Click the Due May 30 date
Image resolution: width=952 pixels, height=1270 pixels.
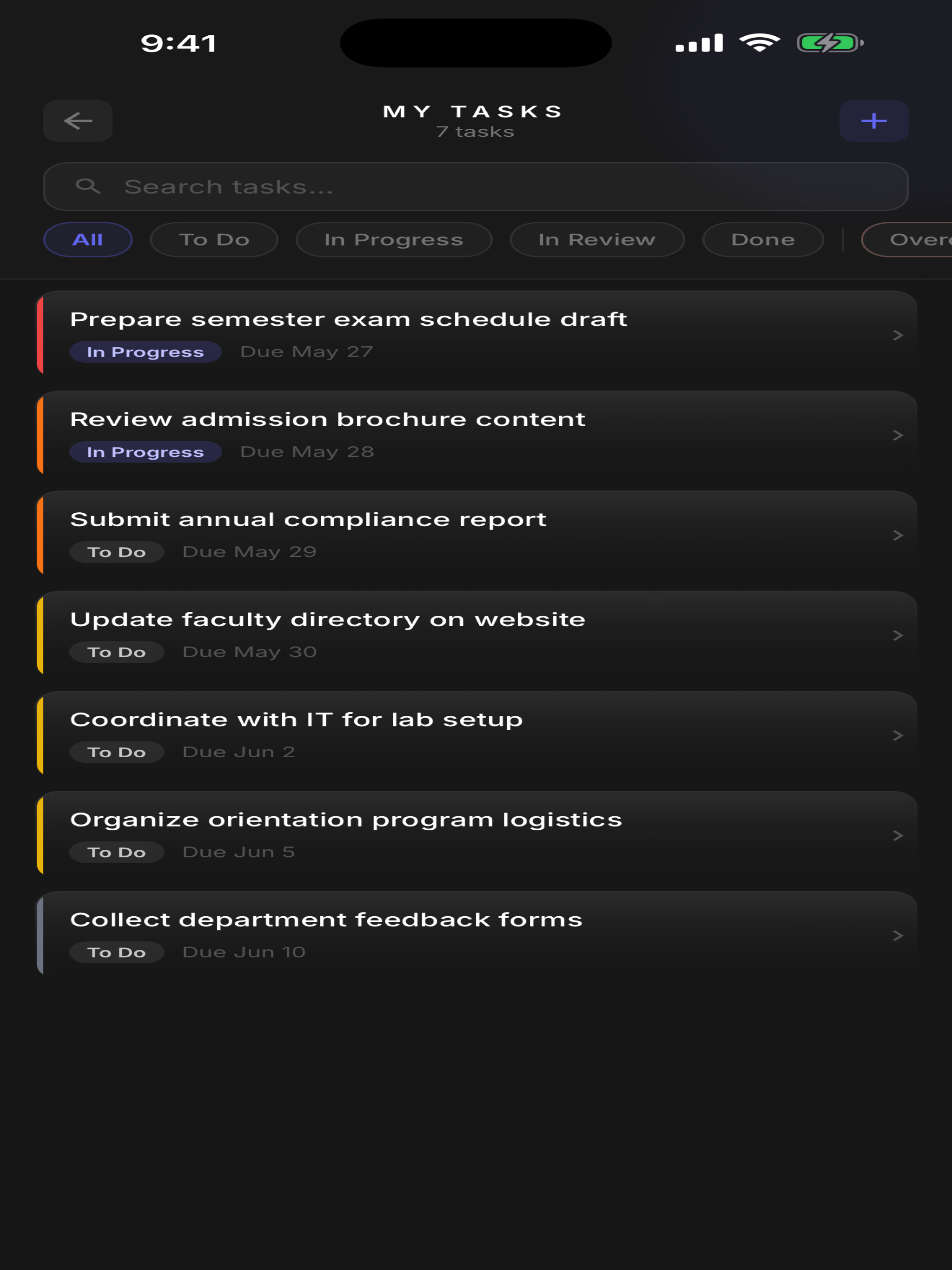coord(250,652)
